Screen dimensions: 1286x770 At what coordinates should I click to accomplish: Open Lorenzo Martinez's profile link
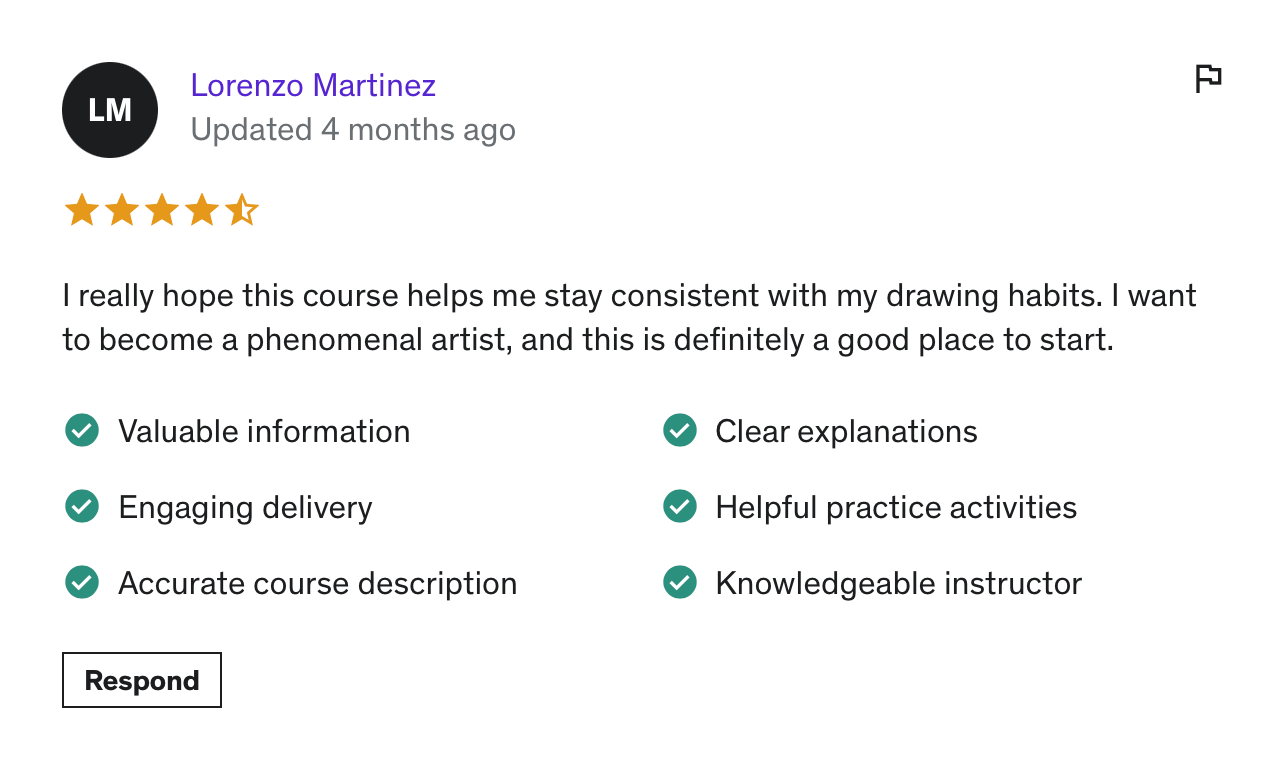[313, 86]
